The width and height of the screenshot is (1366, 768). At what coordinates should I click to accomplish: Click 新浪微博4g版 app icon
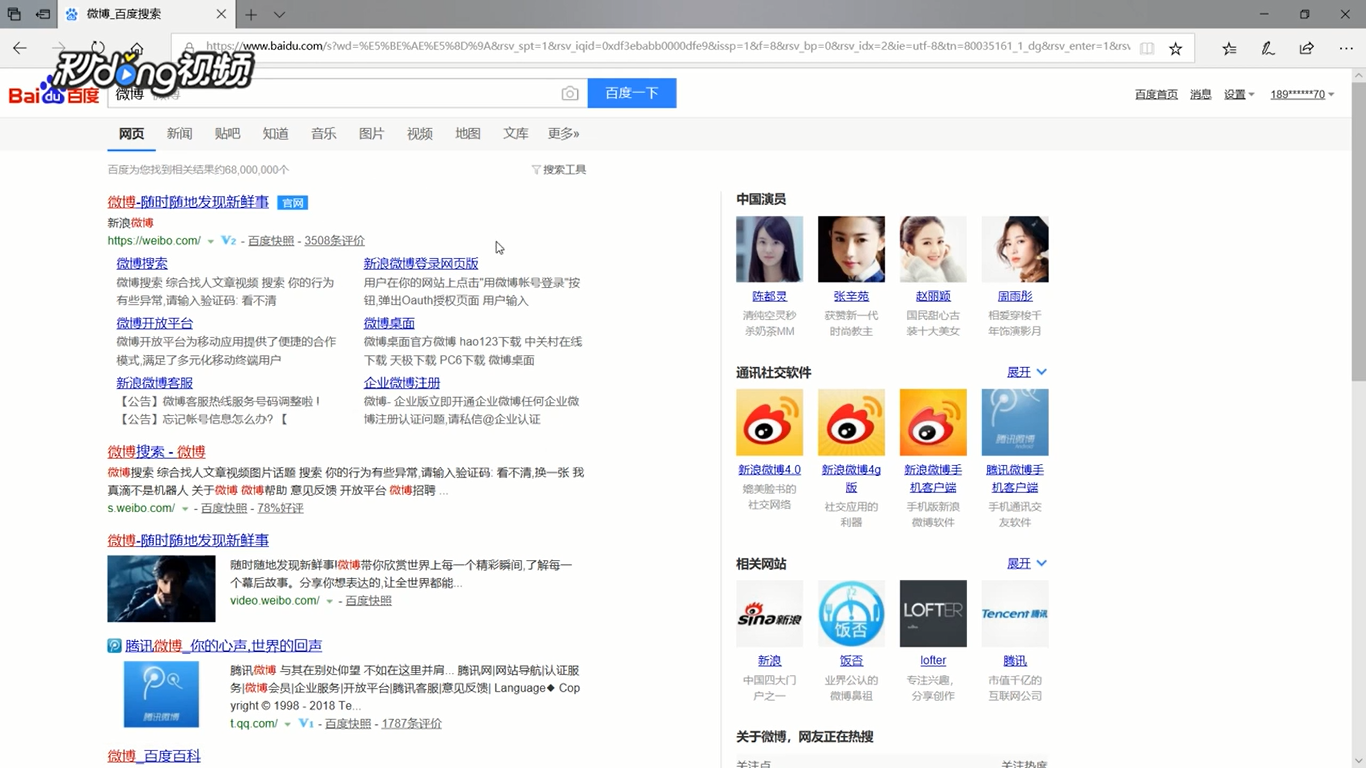click(851, 422)
